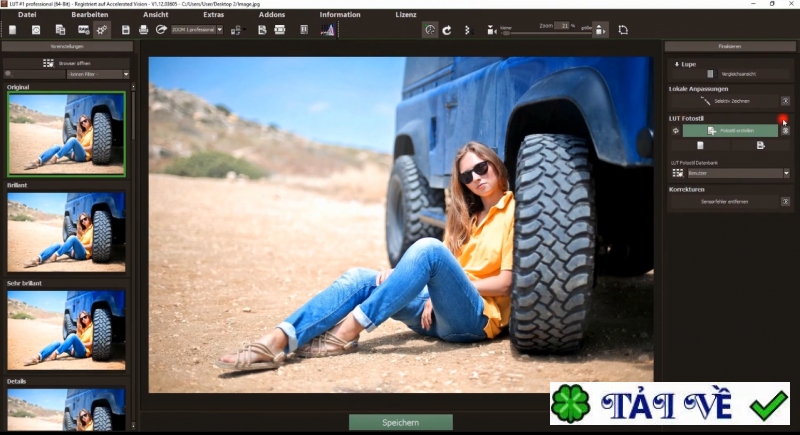This screenshot has height=435, width=800.
Task: Click the zoom-out (kleiner) icon
Action: click(x=491, y=31)
